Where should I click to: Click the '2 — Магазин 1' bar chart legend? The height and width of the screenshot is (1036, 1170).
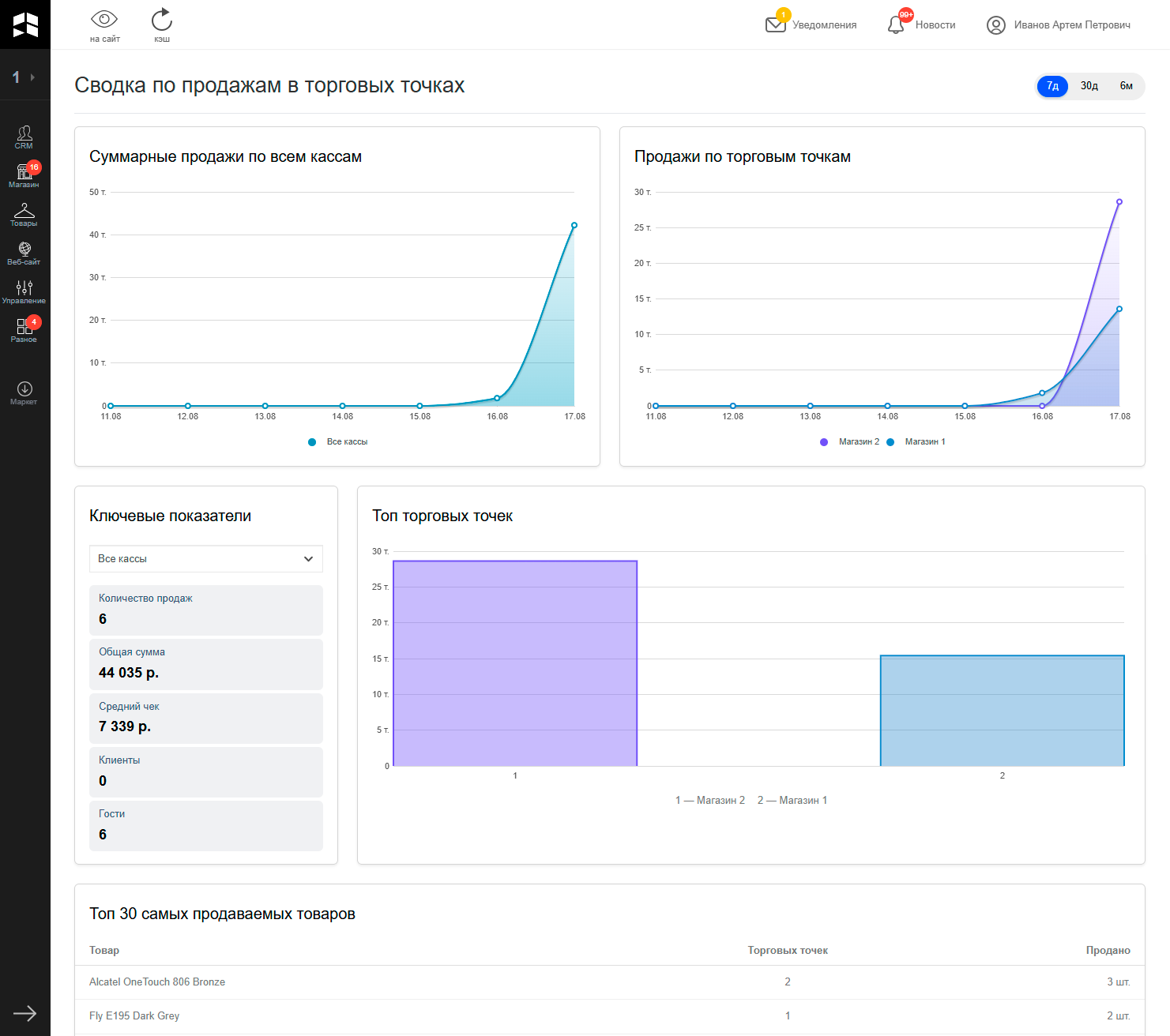(x=792, y=801)
